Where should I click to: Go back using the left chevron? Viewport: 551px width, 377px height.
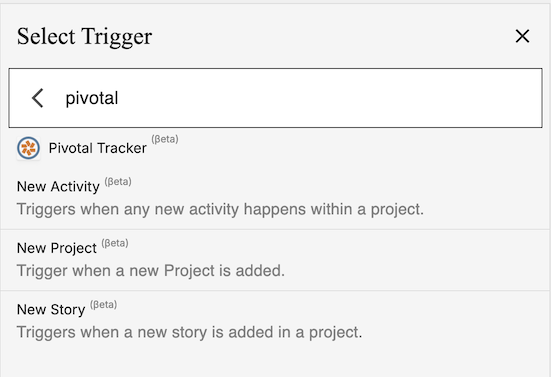pyautogui.click(x=37, y=98)
